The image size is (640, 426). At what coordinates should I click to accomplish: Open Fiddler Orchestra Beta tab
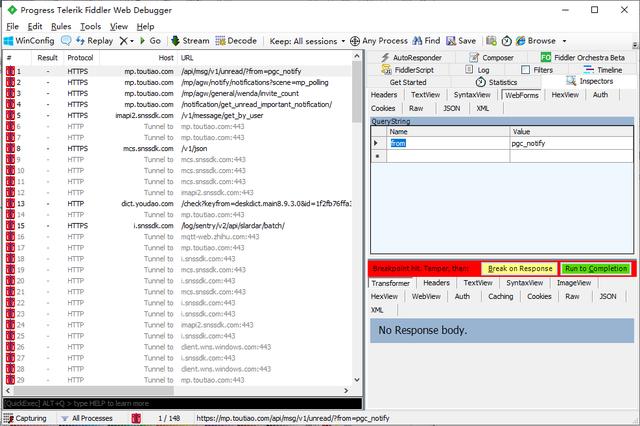pyautogui.click(x=582, y=58)
